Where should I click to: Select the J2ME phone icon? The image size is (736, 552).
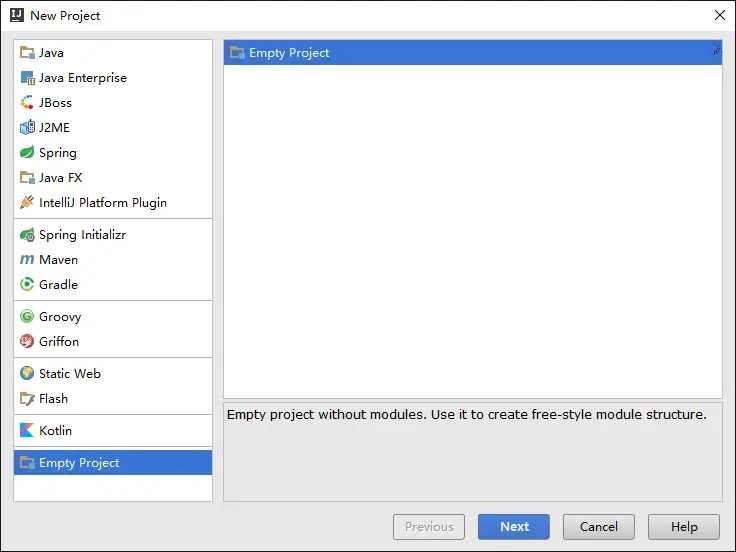[27, 127]
